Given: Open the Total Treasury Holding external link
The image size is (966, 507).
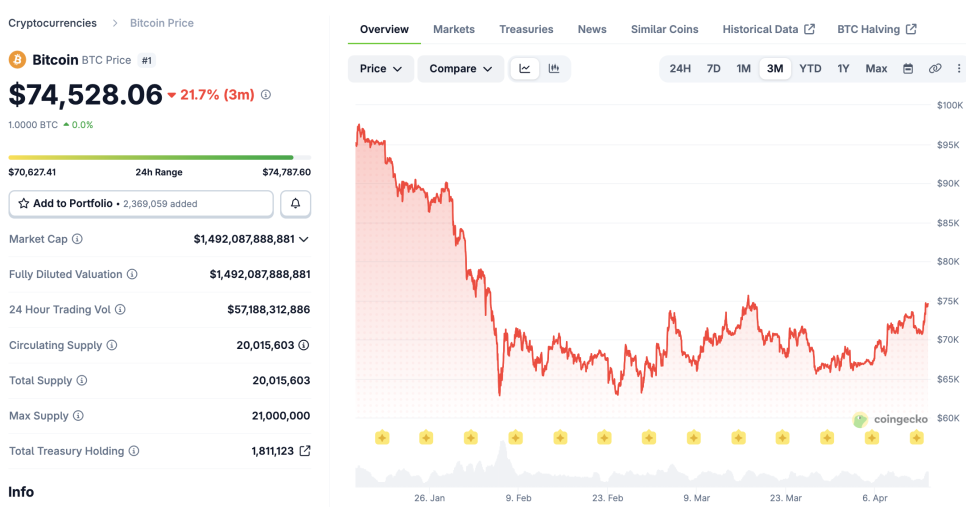Looking at the screenshot, I should pyautogui.click(x=305, y=451).
